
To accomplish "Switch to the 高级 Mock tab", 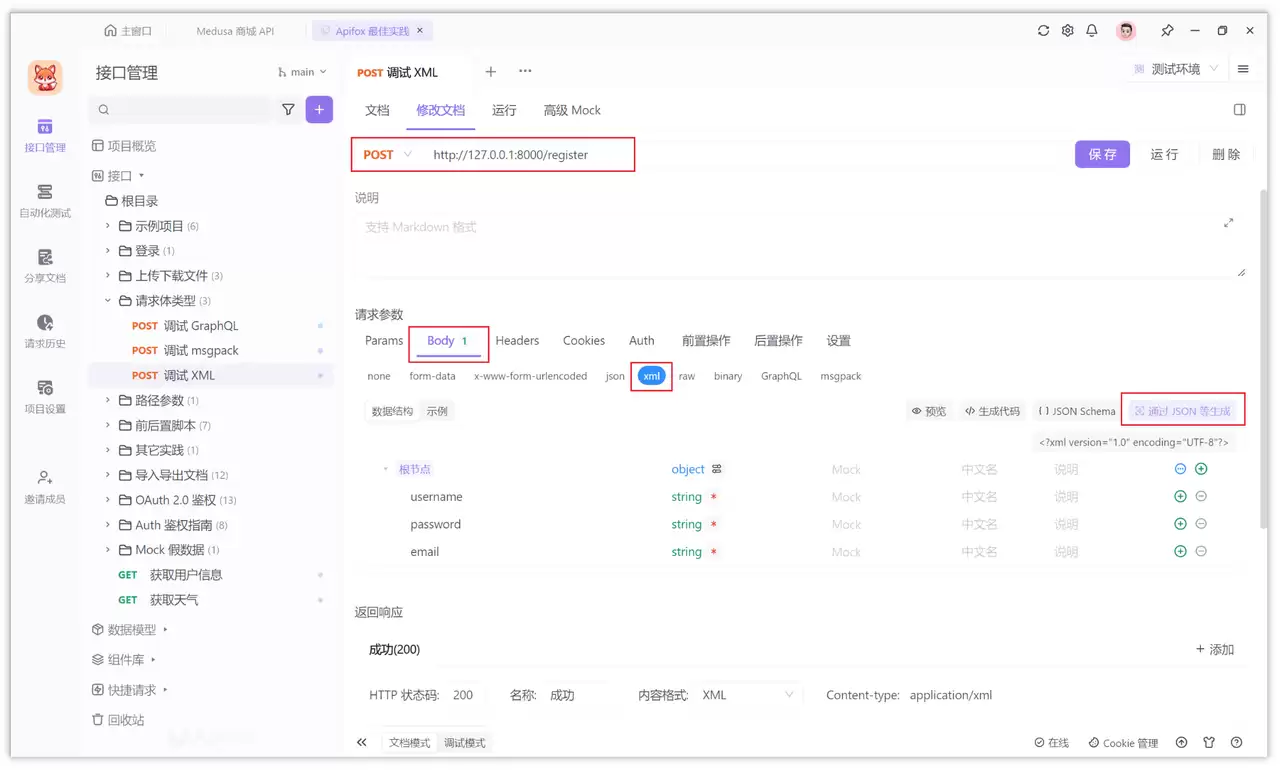I will pos(572,110).
